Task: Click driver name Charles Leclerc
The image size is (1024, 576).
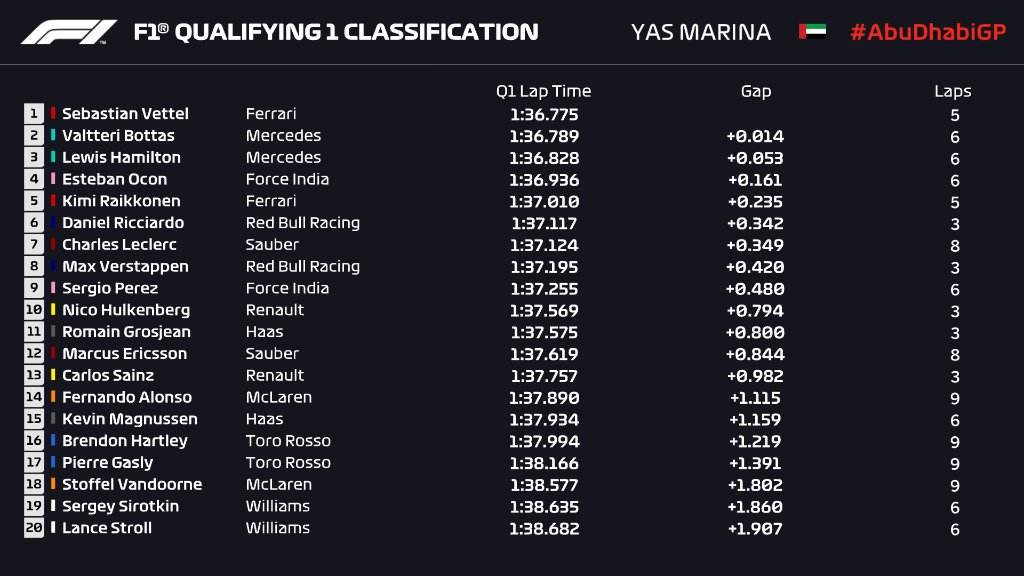Action: 120,244
